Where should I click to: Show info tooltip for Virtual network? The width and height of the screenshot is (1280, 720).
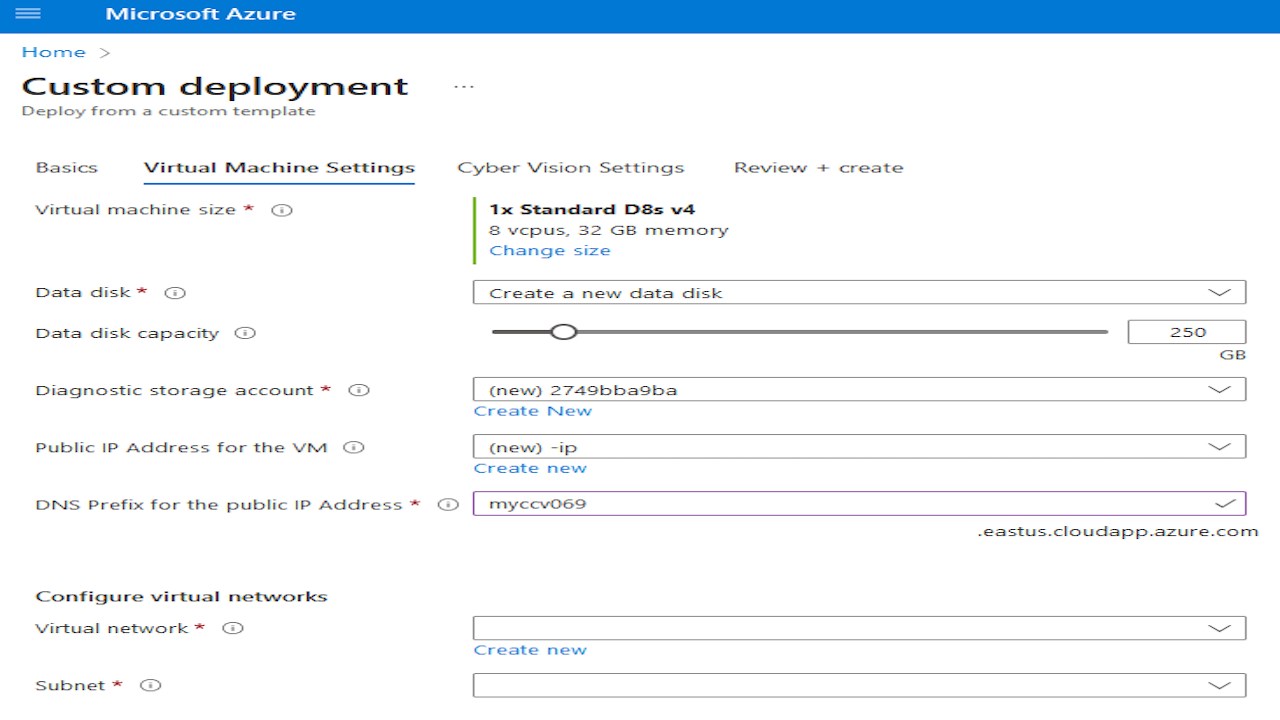(233, 629)
